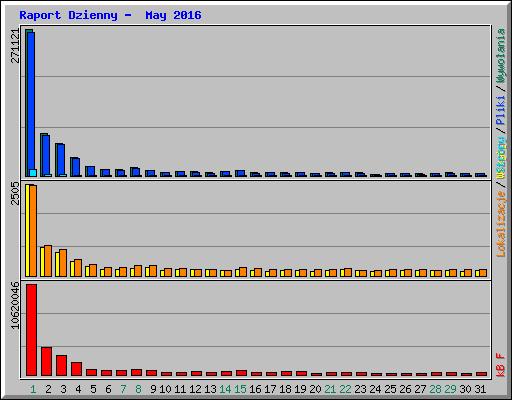Click the 'Raport Dzienny - May 2016' title

pos(110,15)
